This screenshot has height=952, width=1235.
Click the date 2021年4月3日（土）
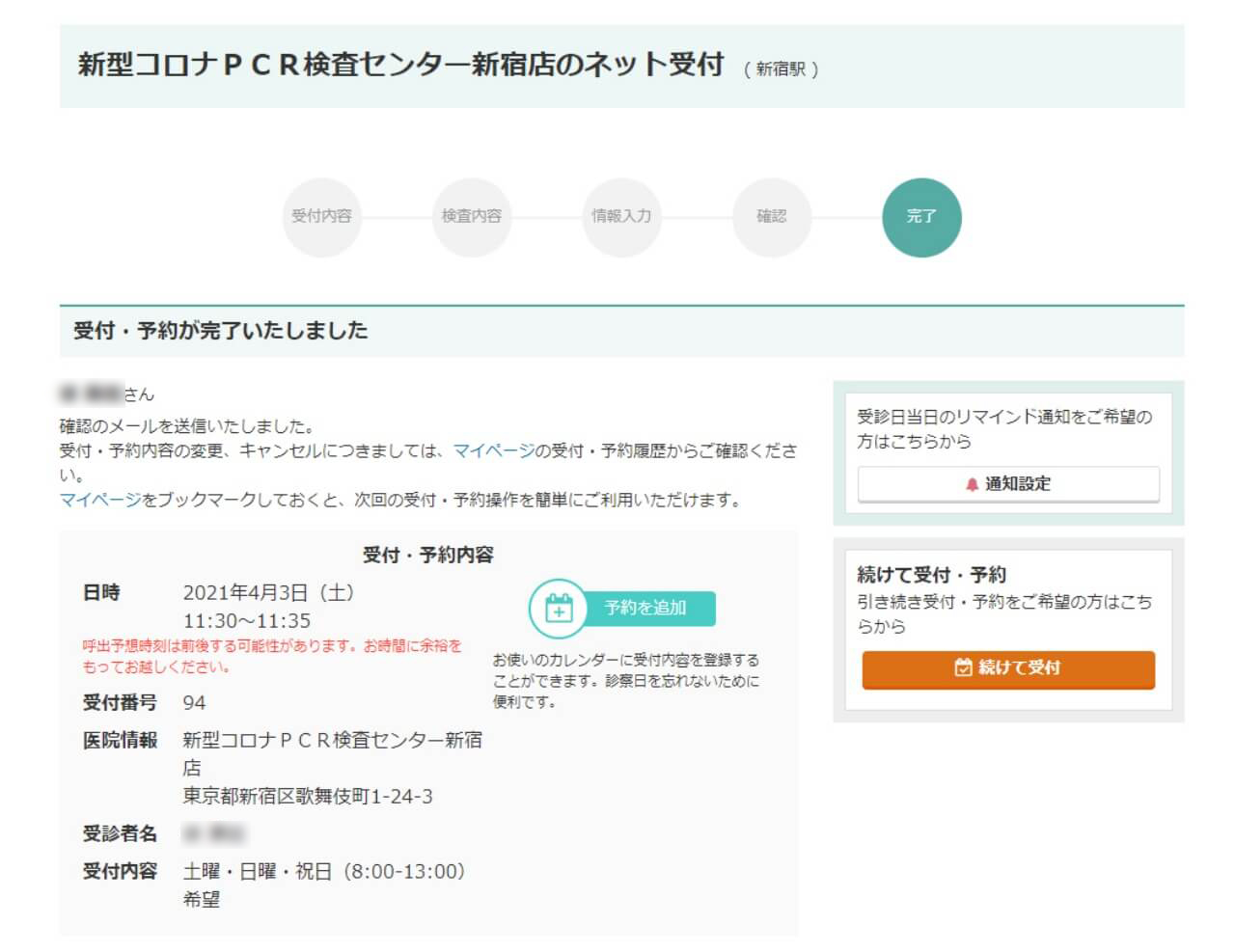point(269,592)
